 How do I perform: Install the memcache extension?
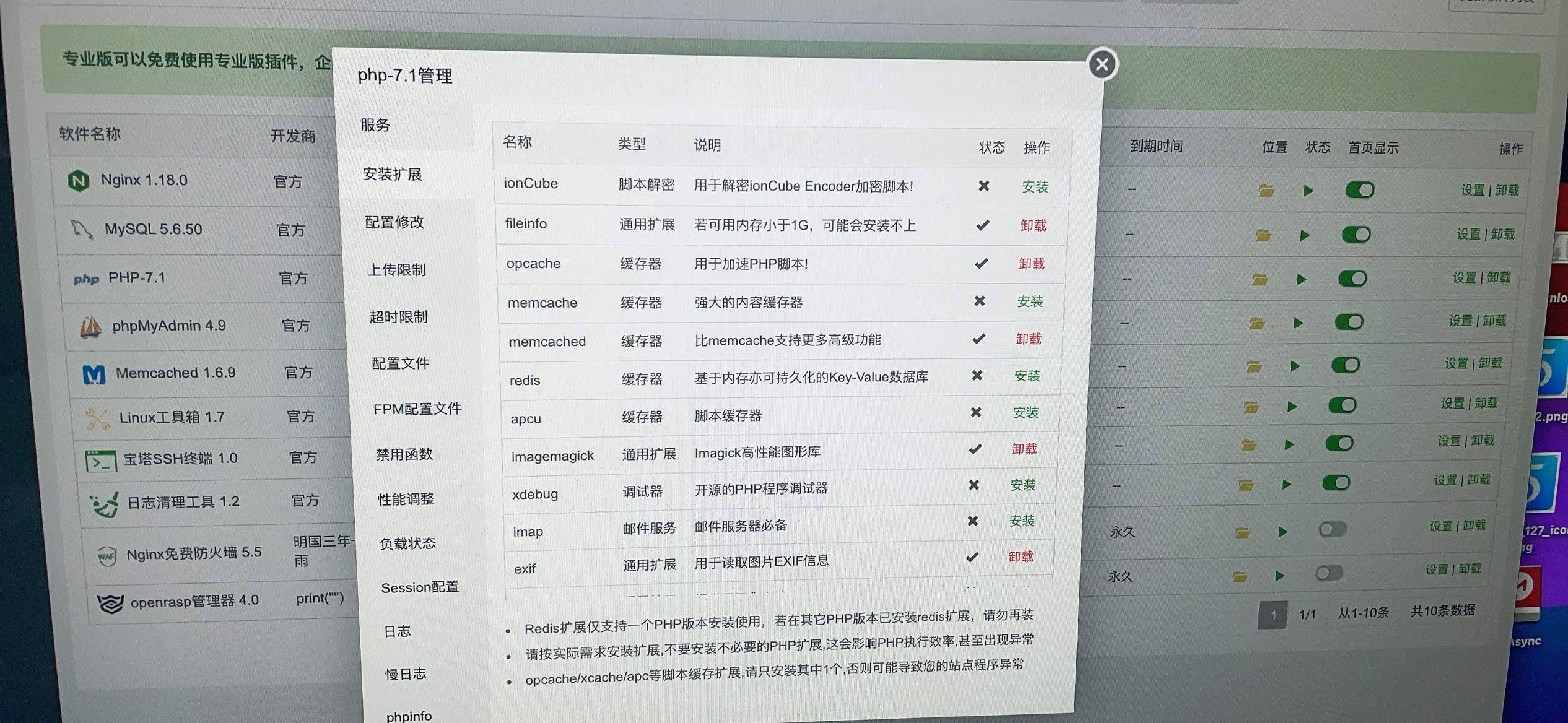(x=1030, y=301)
